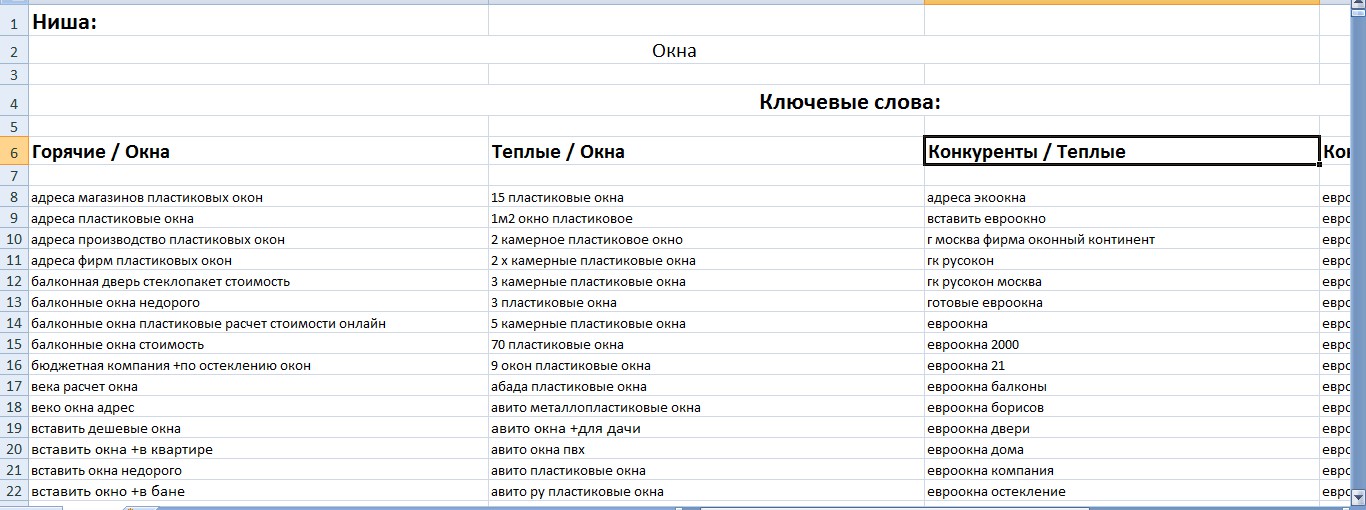This screenshot has width=1366, height=510.
Task: Select cell 'адреса фирм пластиковых окон'
Action: 259,260
